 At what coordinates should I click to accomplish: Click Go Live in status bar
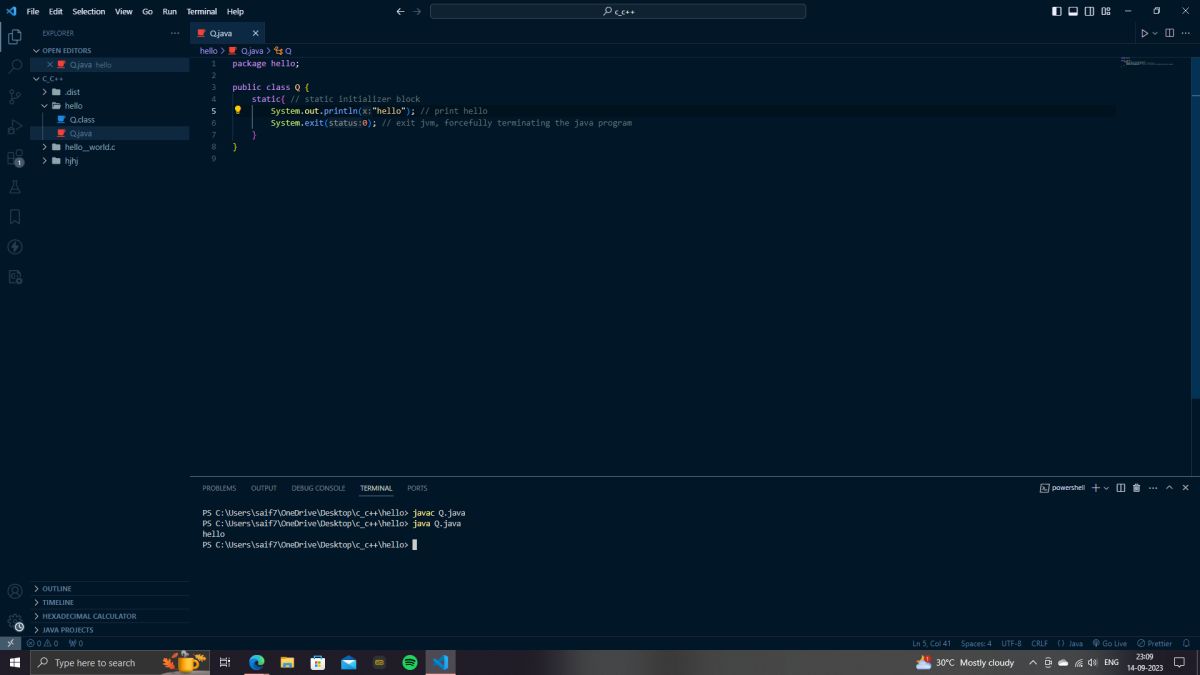[x=1110, y=643]
